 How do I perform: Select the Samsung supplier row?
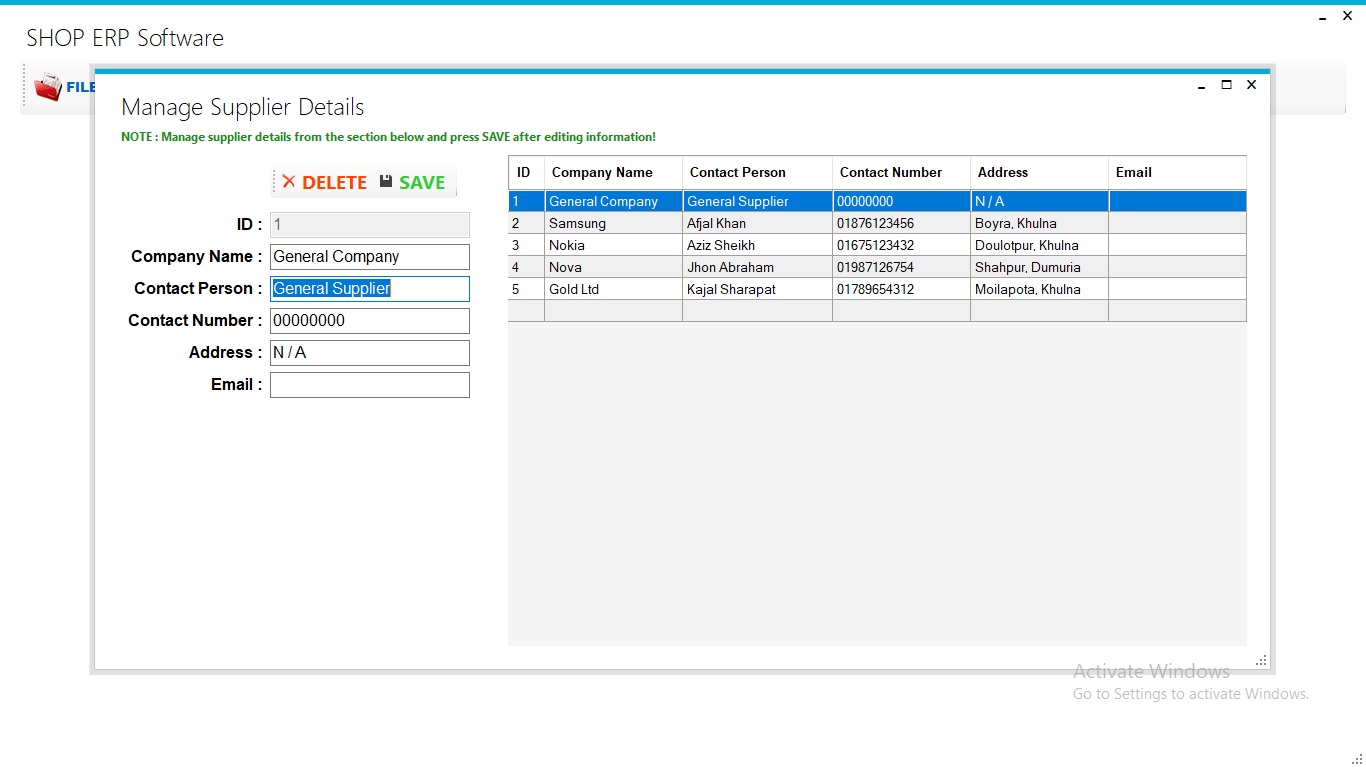(x=700, y=223)
